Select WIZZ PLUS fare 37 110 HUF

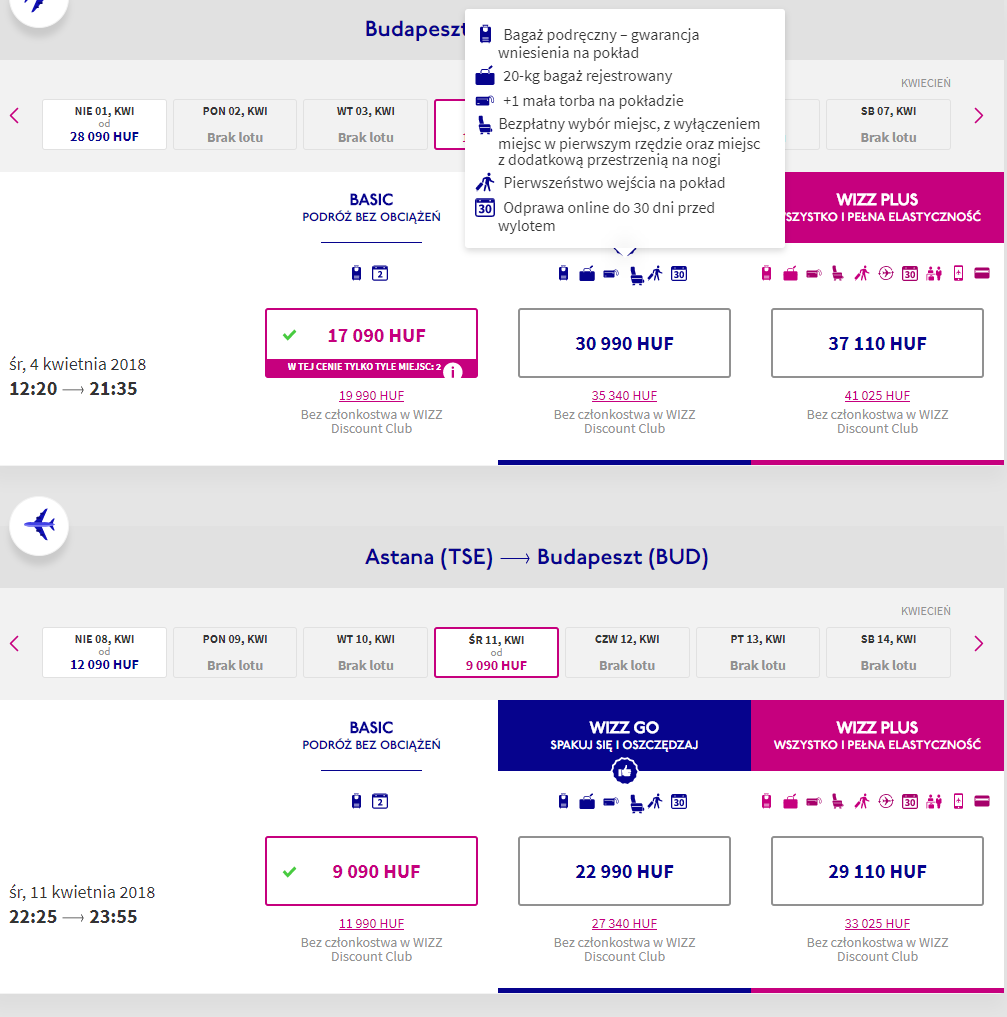tap(877, 343)
